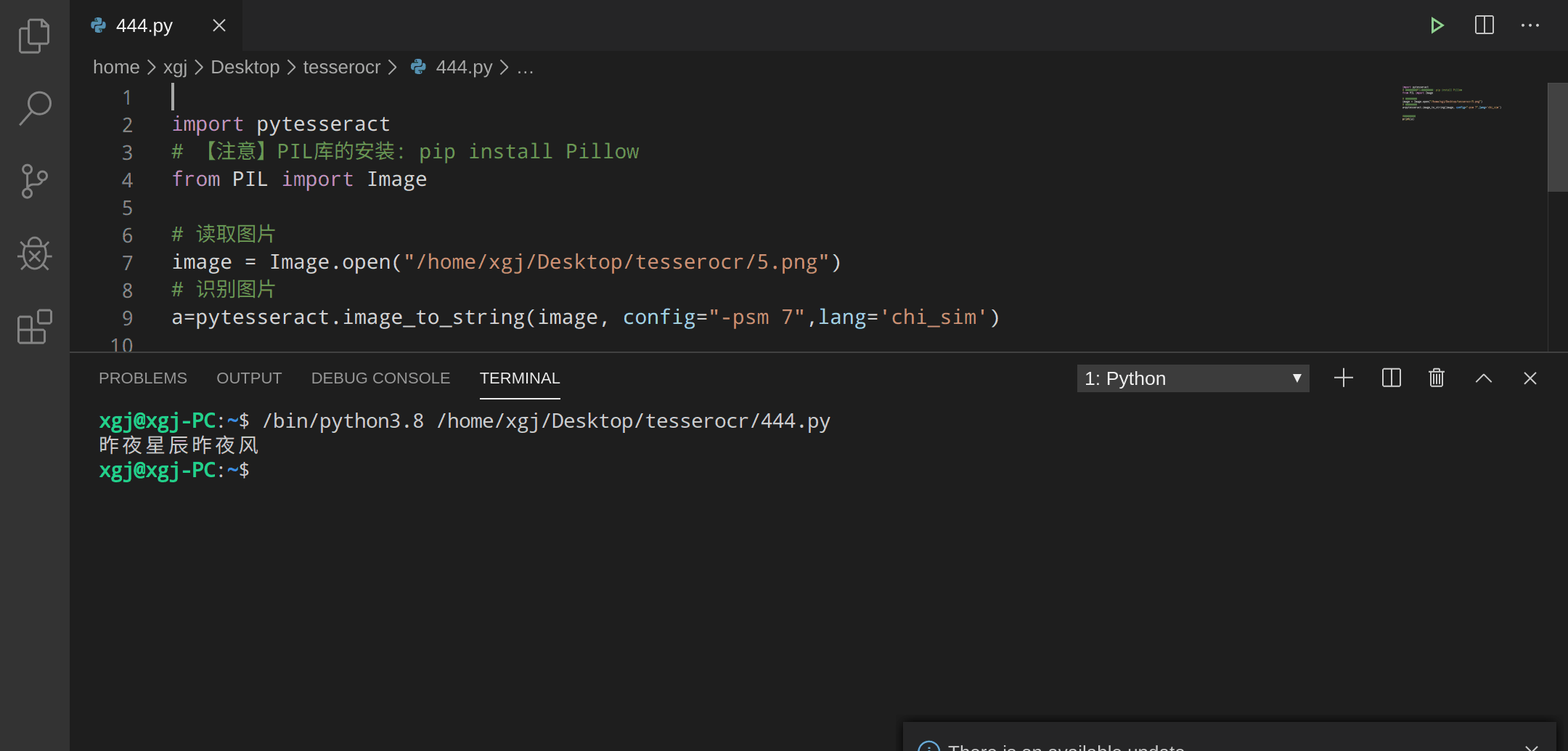
Task: Open the Search view in activity bar
Action: 34,108
